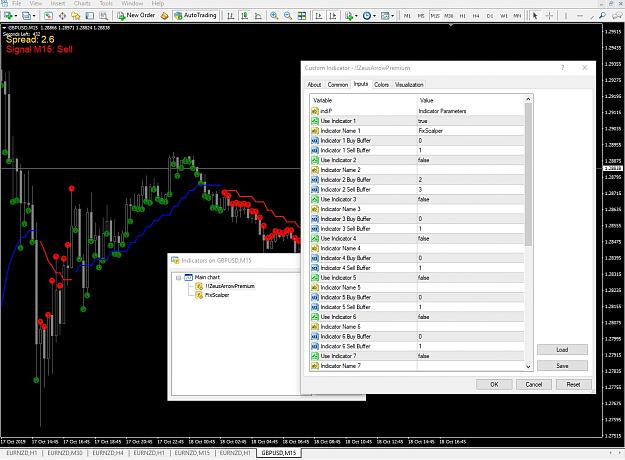Switch to D1 timeframe
This screenshot has height=460, width=625.
pos(490,16)
